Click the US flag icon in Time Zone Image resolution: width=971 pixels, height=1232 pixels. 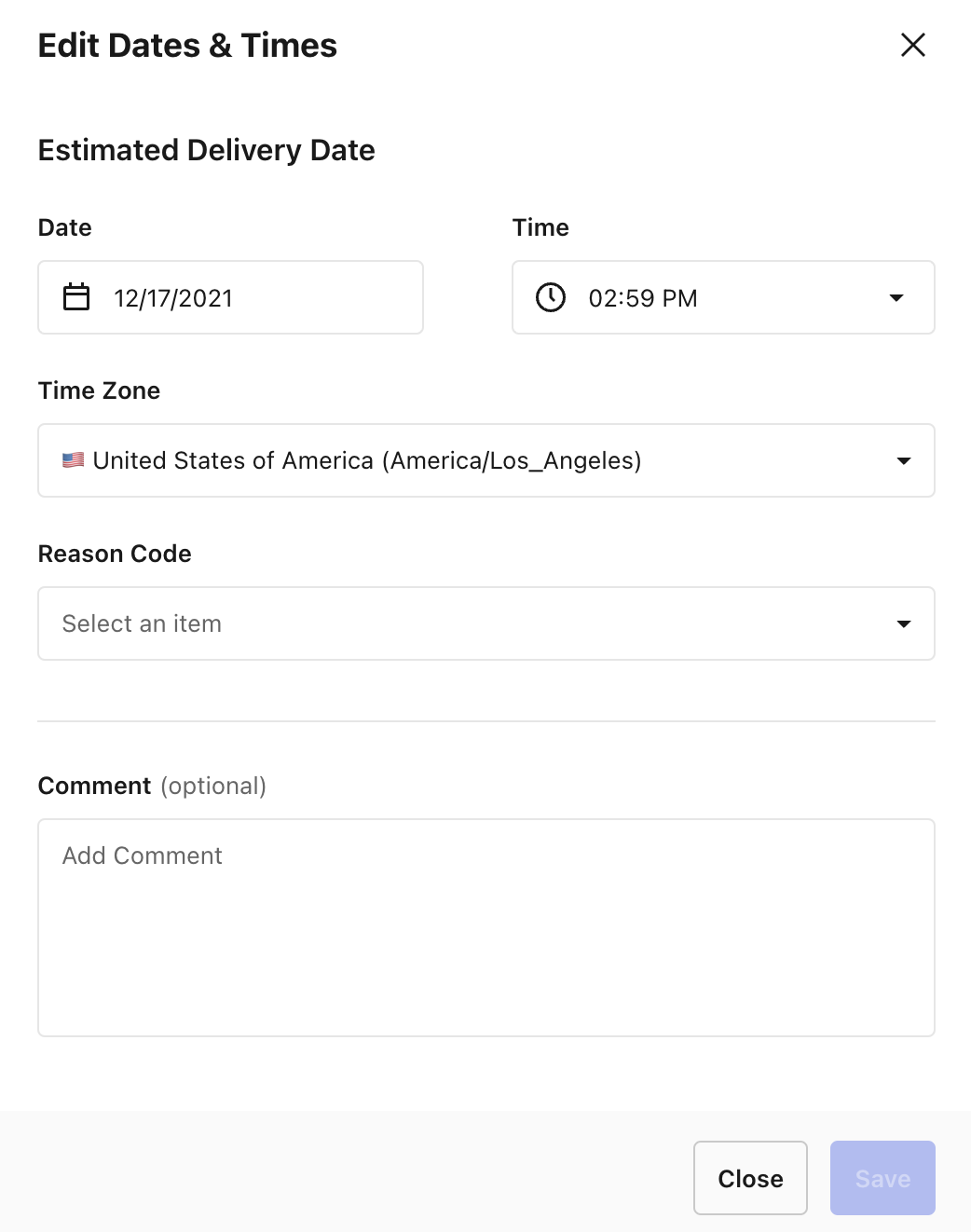(x=74, y=460)
